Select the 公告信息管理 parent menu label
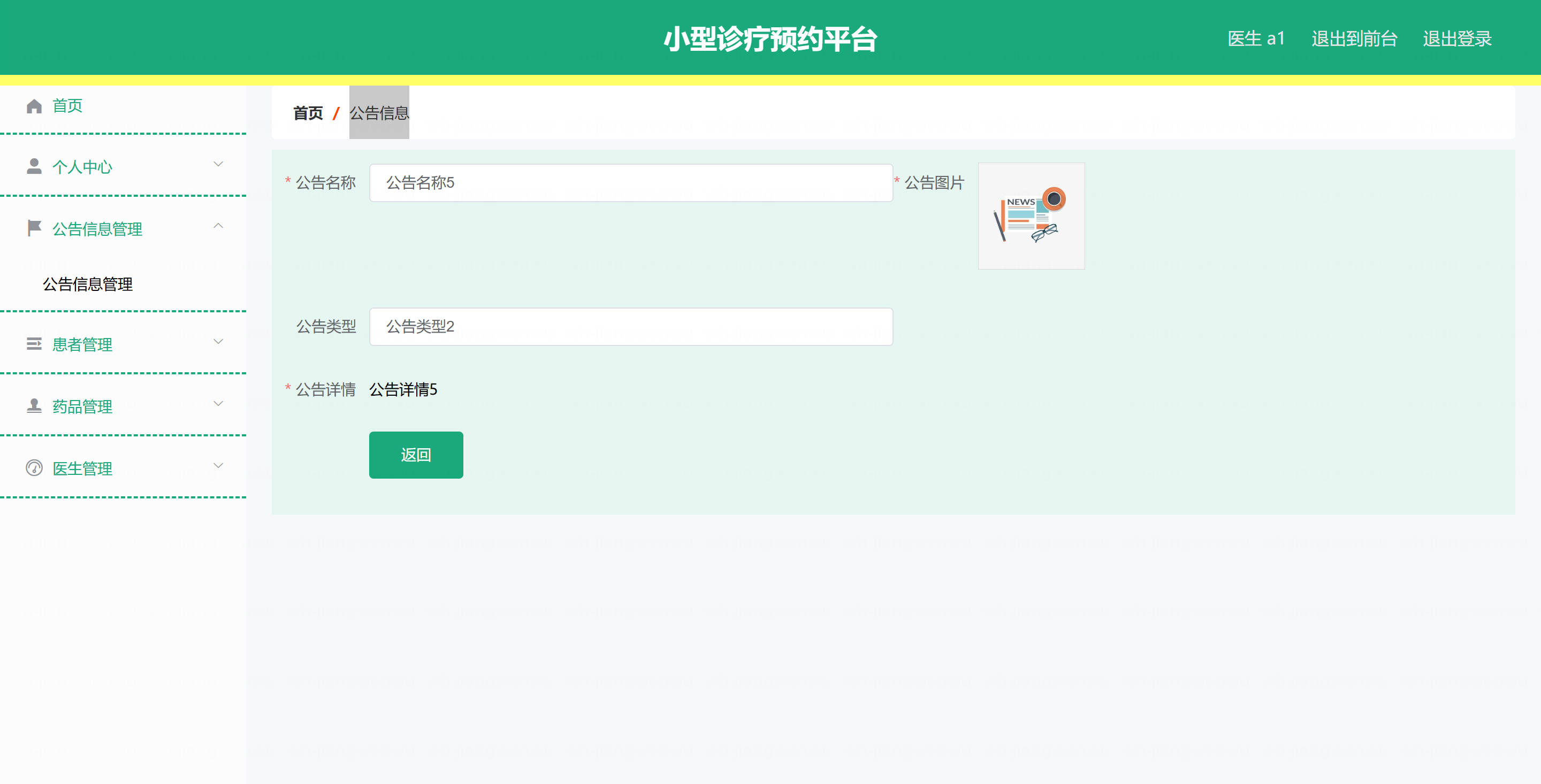The width and height of the screenshot is (1541, 784). click(97, 229)
